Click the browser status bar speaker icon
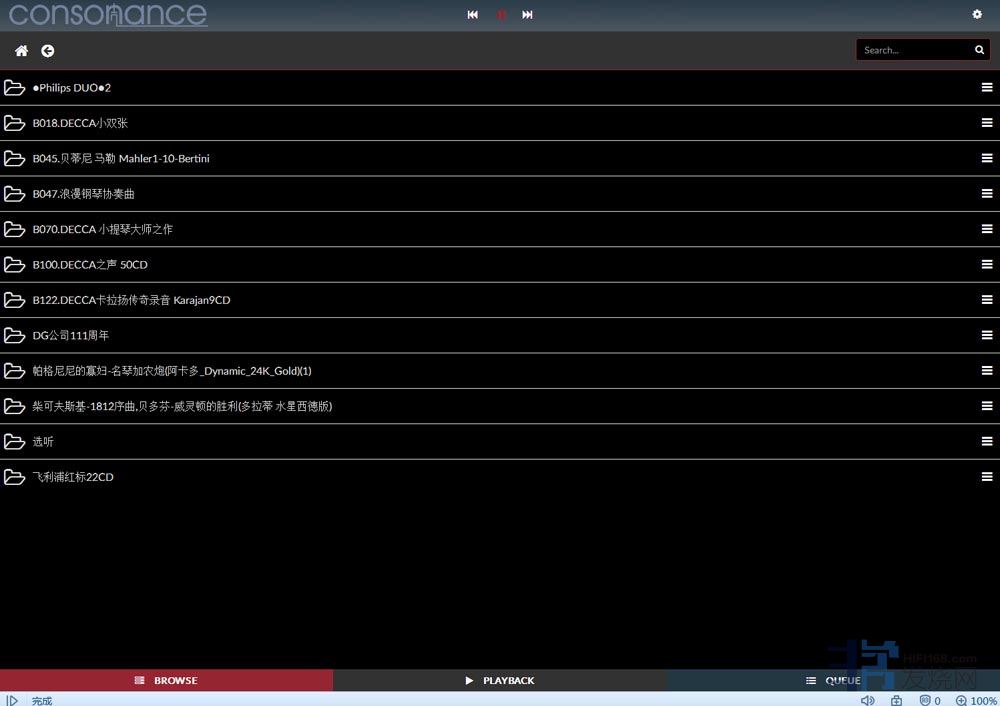This screenshot has height=706, width=1000. pos(867,700)
